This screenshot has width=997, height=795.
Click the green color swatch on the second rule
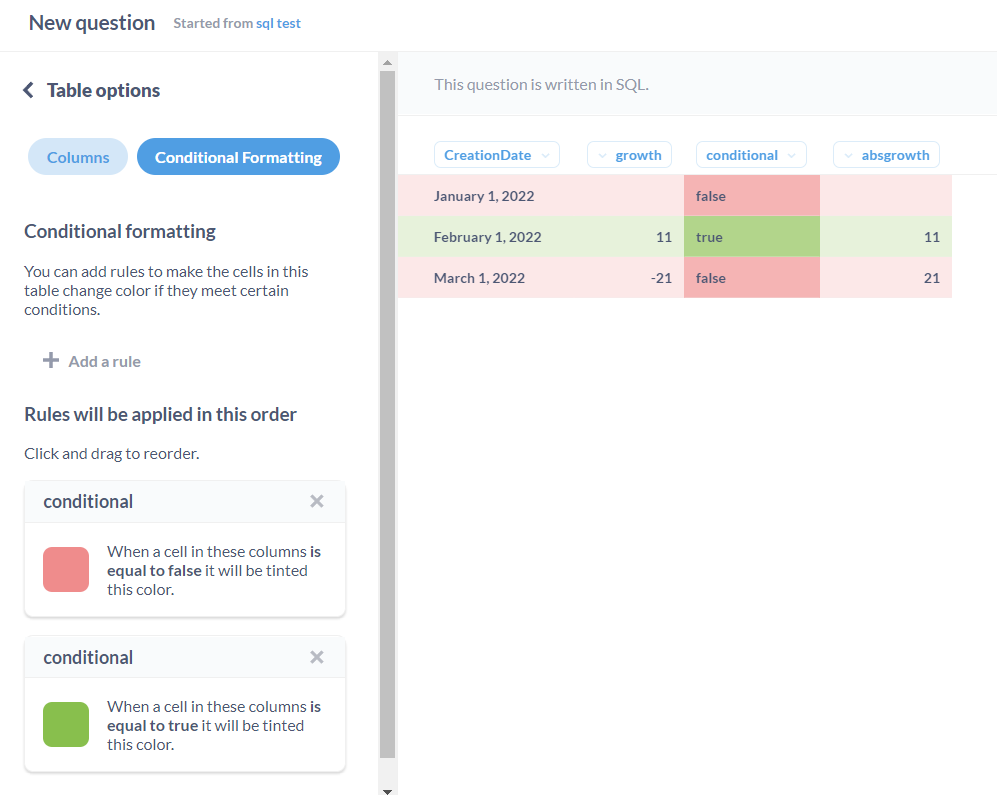click(65, 724)
